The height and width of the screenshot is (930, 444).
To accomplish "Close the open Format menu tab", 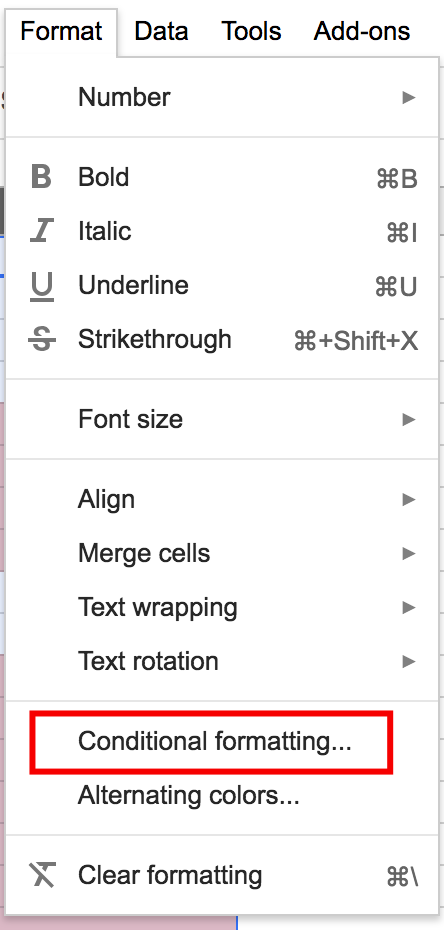I will pos(62,31).
